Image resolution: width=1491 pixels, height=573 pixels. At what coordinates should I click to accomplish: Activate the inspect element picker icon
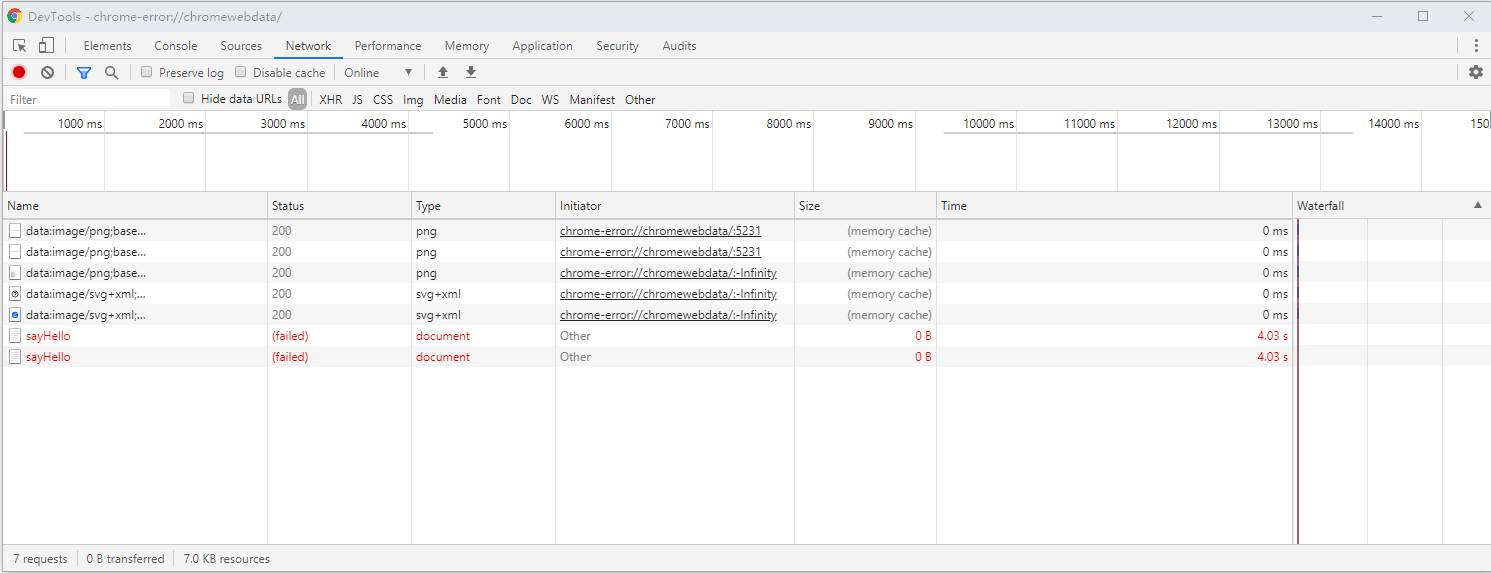pyautogui.click(x=19, y=46)
